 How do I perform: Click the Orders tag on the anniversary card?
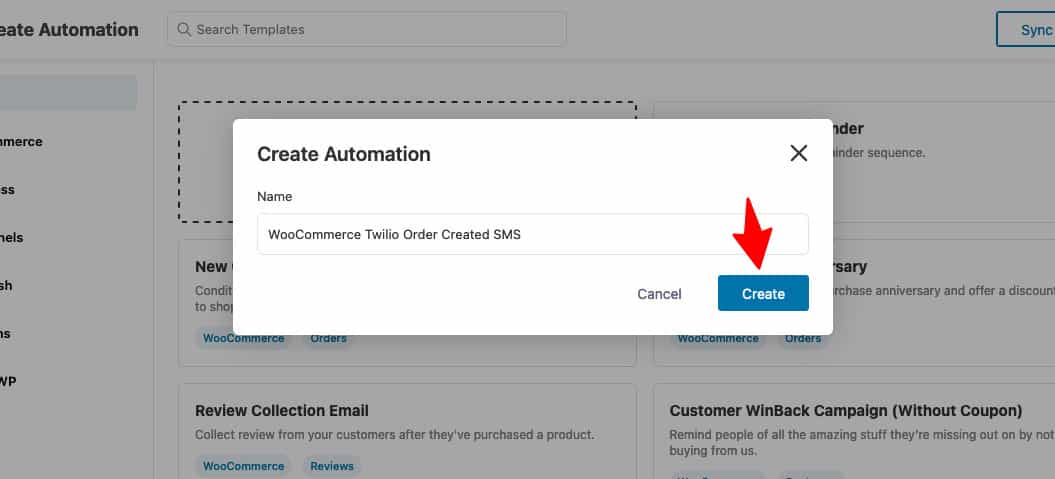click(803, 338)
